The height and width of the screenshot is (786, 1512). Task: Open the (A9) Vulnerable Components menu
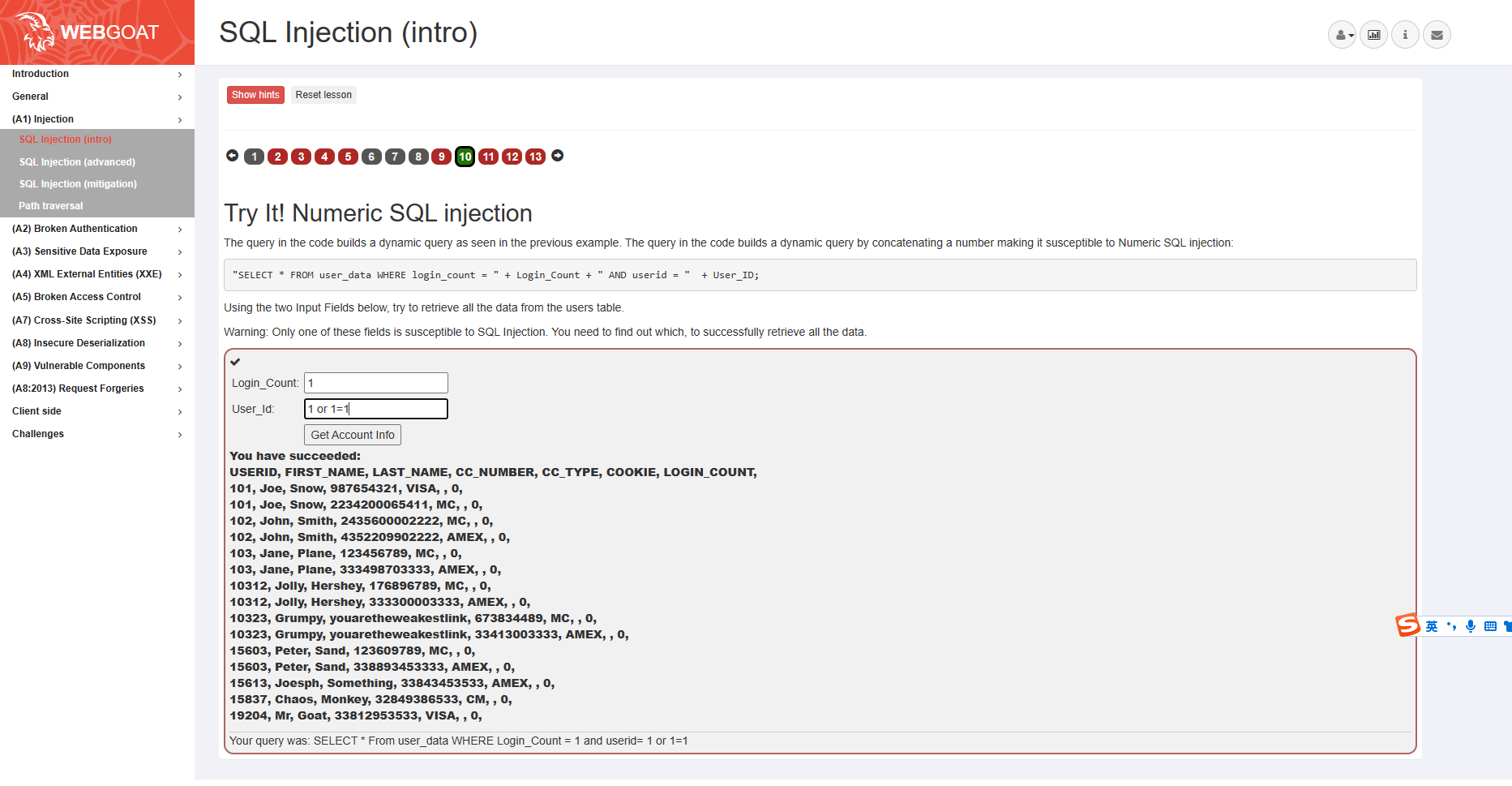(97, 366)
